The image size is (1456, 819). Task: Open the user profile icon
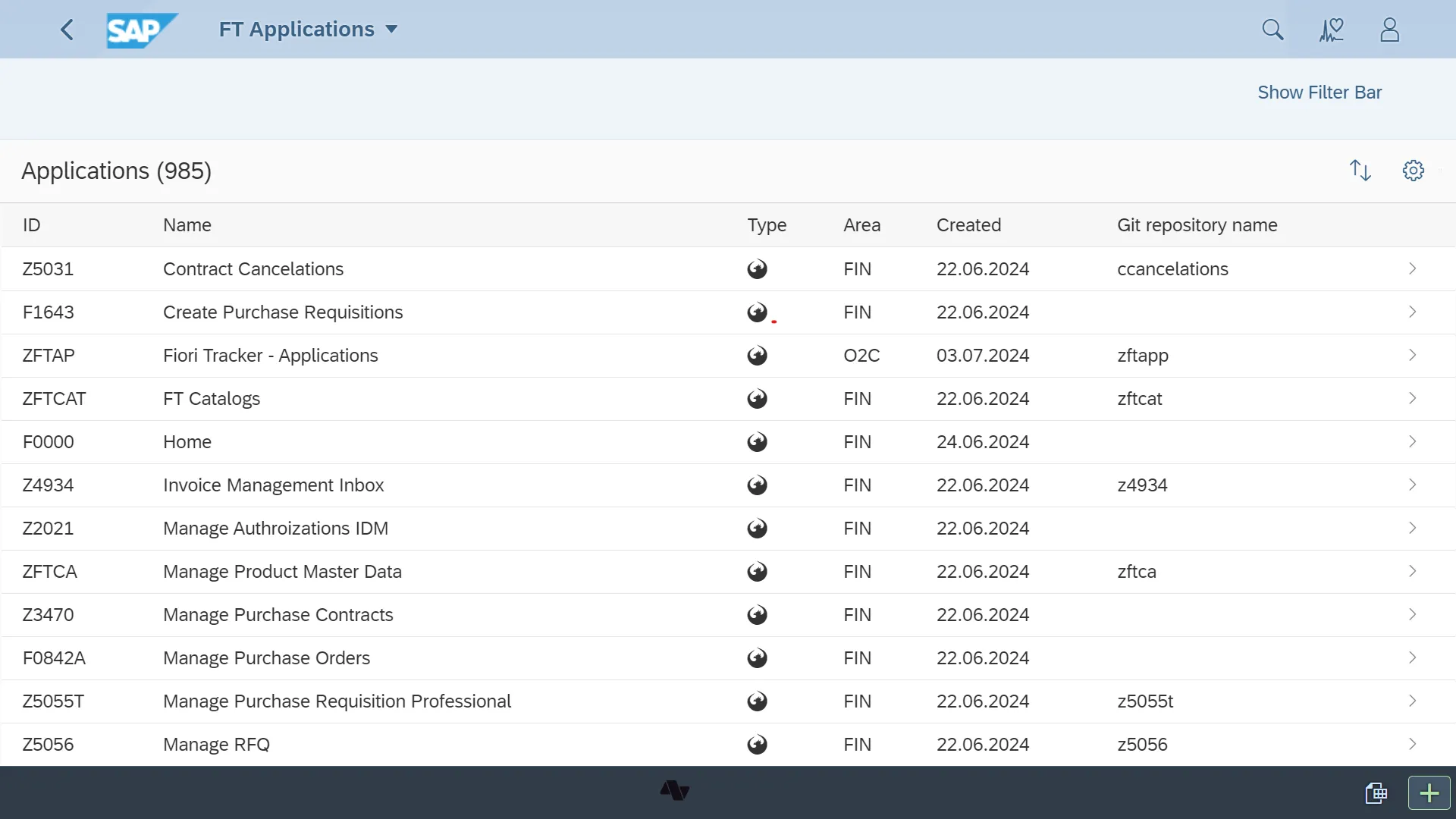pos(1389,30)
